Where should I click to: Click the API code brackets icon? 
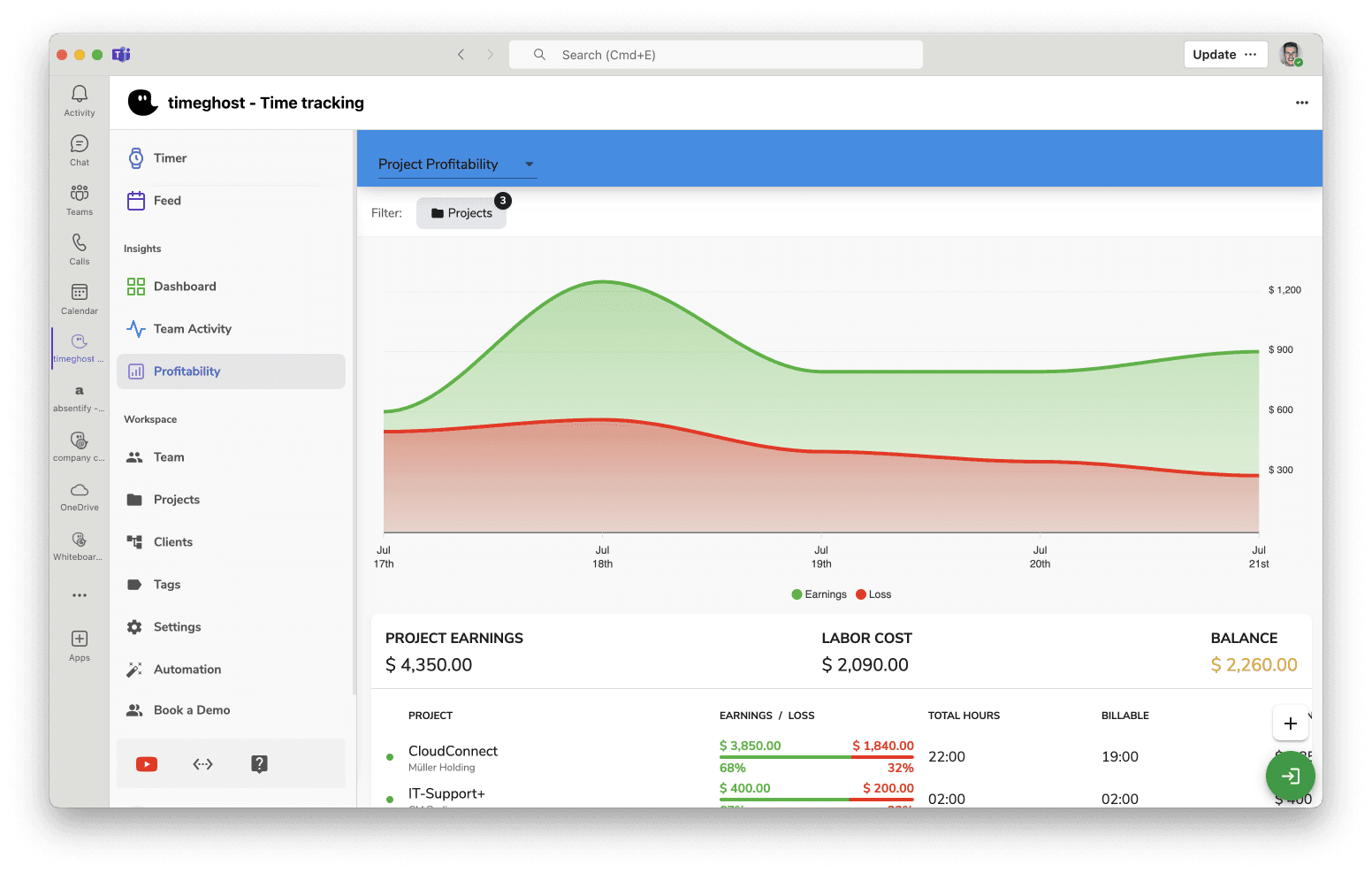pos(202,764)
